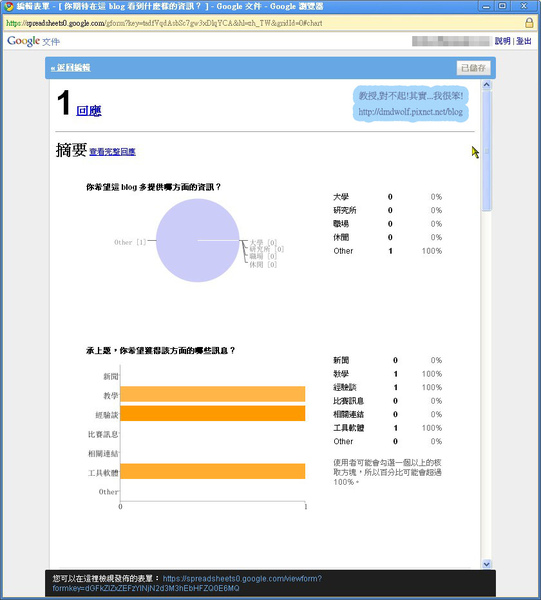Viewport: 541px width, 600px height.
Task: Click the 'Other [1]' pie chart label
Action: click(130, 242)
